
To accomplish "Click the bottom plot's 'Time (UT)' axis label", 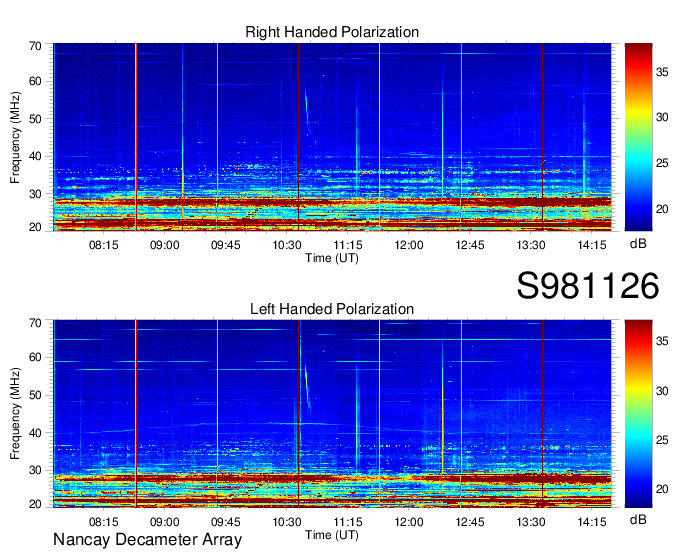I will click(x=332, y=535).
